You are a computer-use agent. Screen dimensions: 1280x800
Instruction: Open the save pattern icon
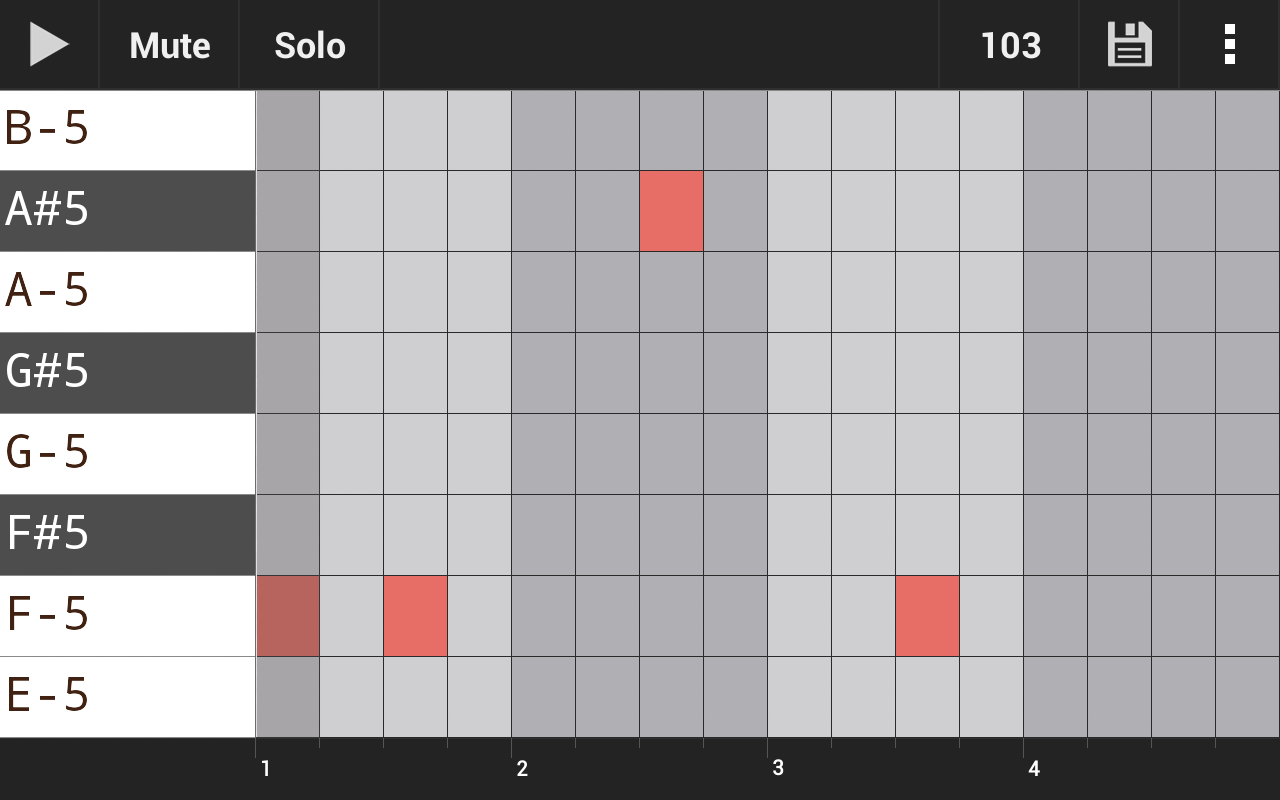pyautogui.click(x=1129, y=45)
